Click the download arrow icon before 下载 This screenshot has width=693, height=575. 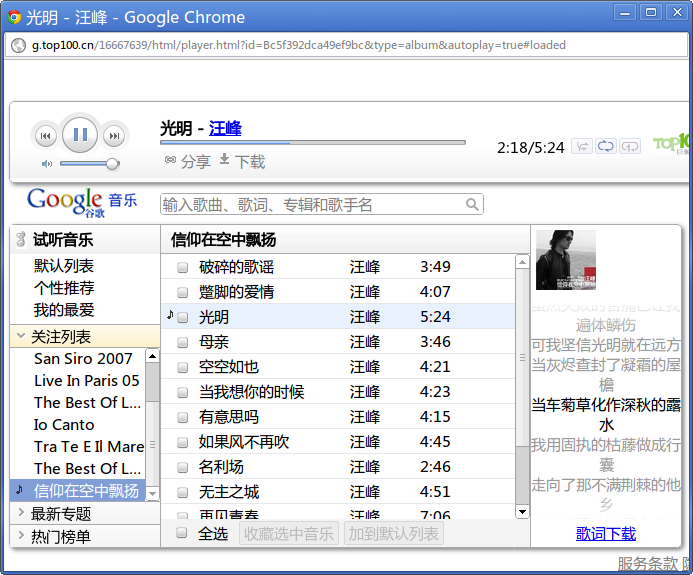click(x=224, y=159)
